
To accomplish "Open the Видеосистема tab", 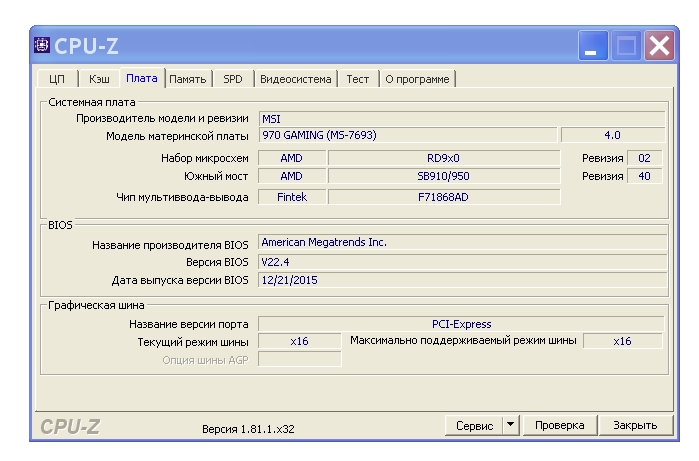I will [296, 78].
